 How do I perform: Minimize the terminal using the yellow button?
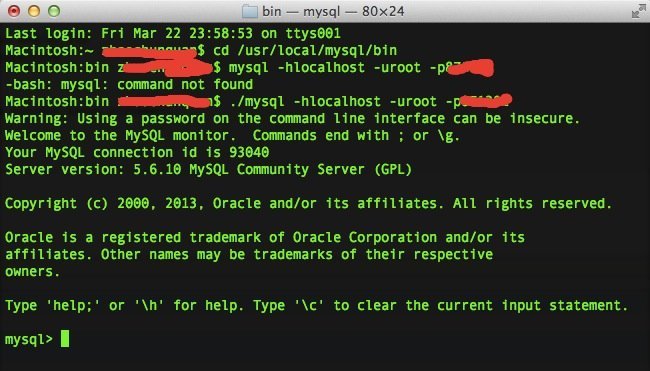click(x=34, y=11)
